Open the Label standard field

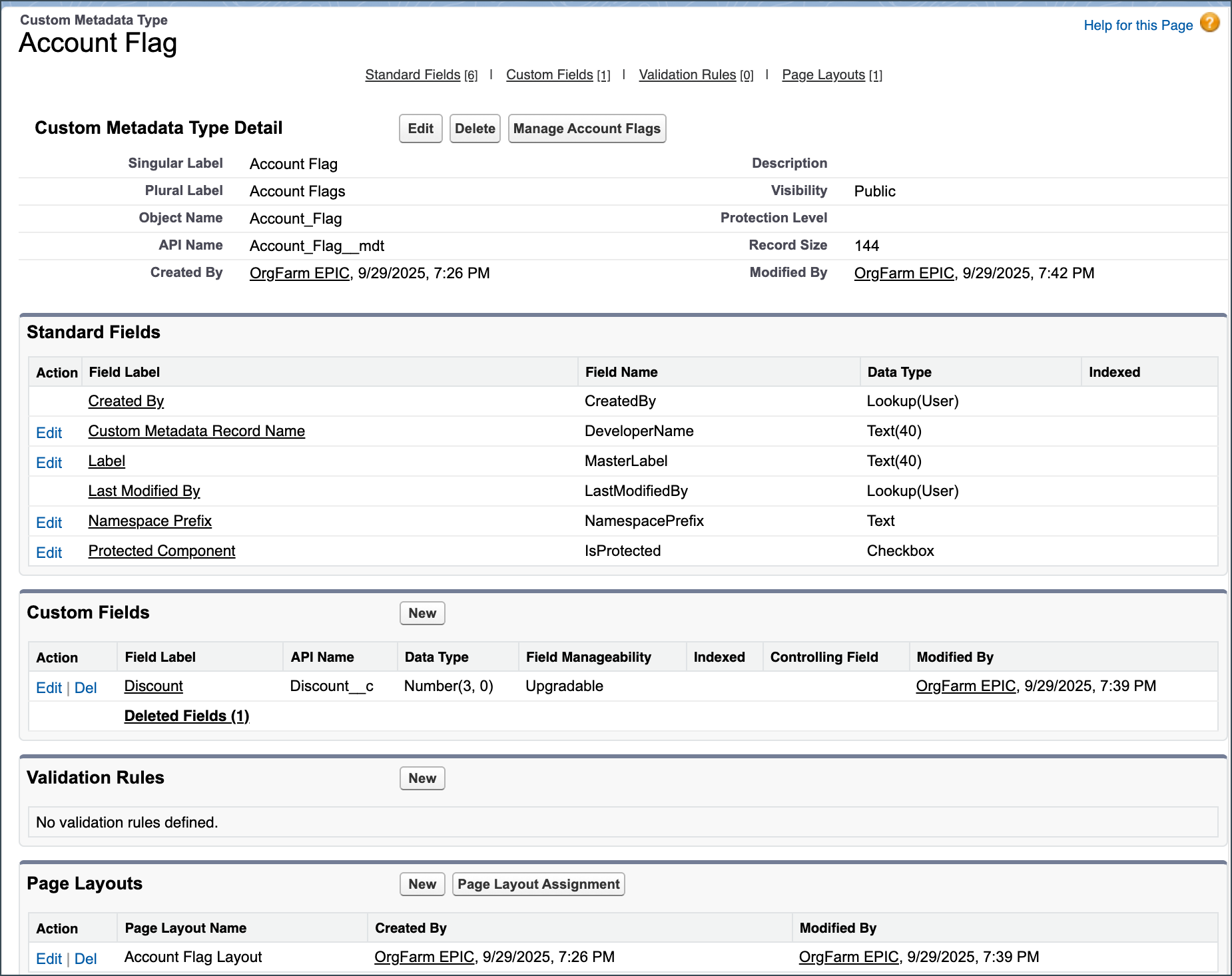[107, 461]
